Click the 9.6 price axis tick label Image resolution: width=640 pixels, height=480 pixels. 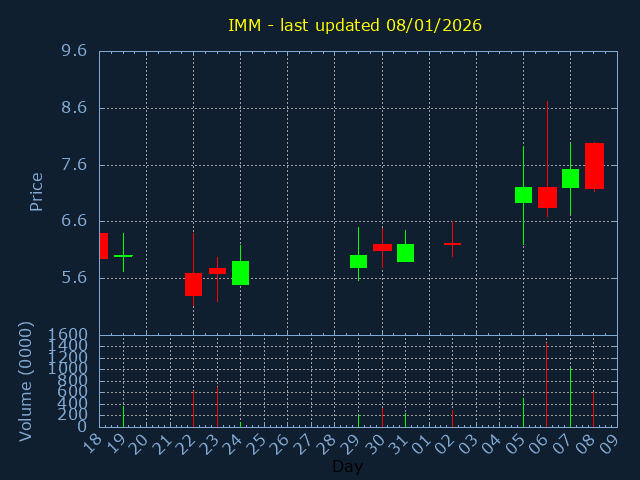coord(72,51)
